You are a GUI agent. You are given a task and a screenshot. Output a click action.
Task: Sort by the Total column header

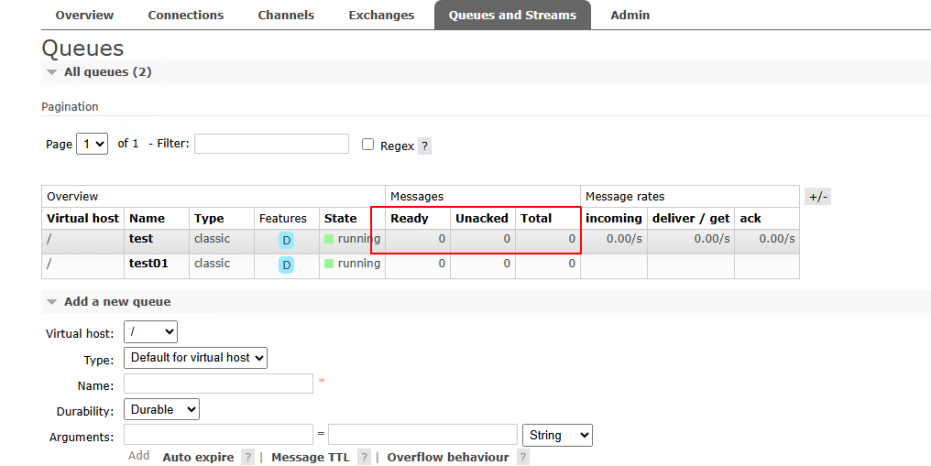pos(536,218)
